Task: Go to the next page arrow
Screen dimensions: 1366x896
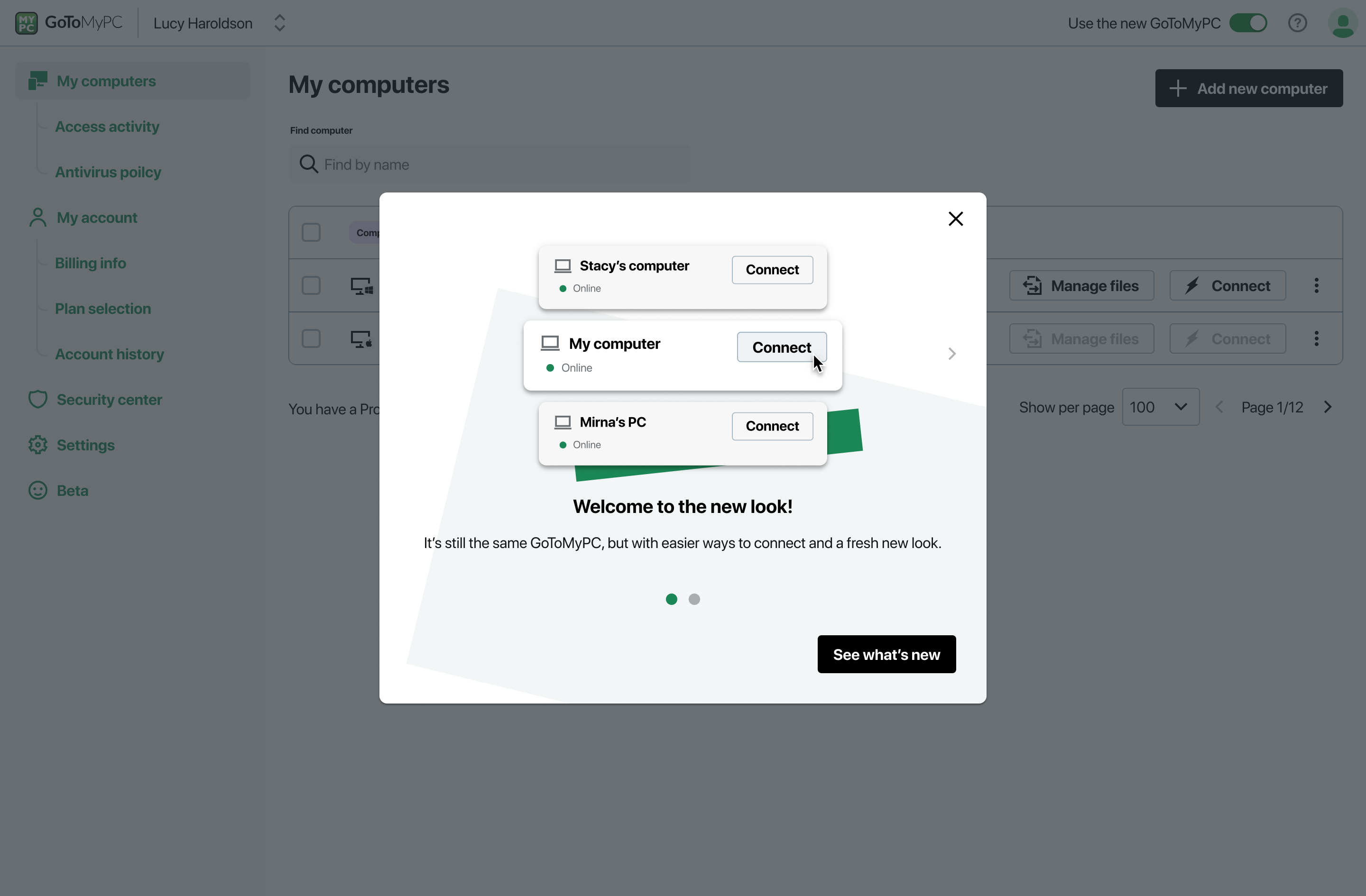Action: pyautogui.click(x=1328, y=407)
